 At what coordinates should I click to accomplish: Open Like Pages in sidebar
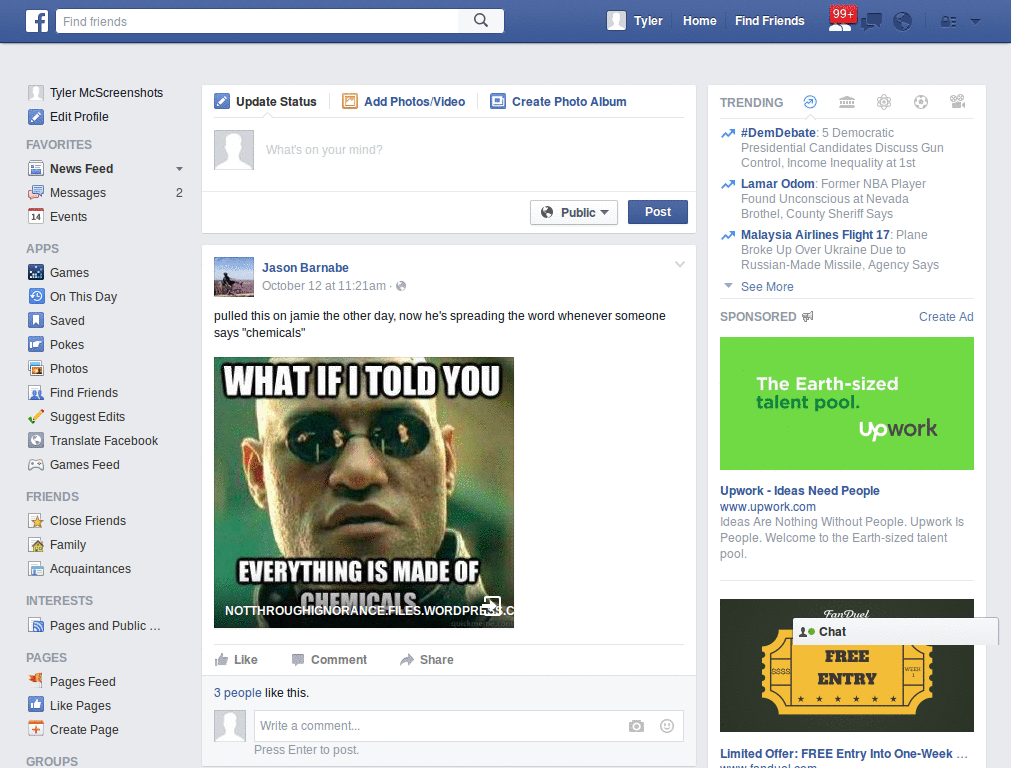point(69,705)
